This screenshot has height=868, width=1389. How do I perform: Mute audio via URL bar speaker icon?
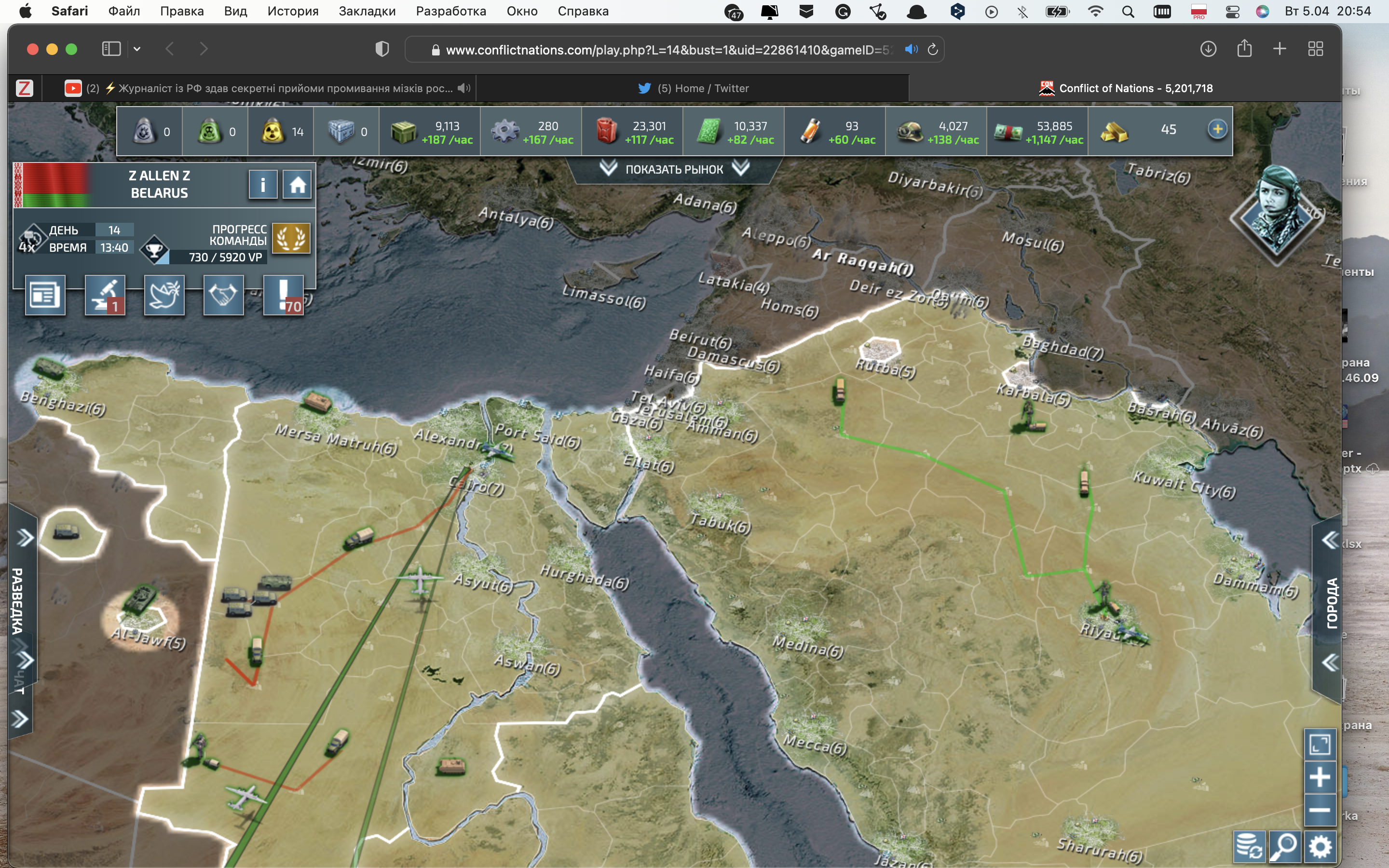tap(911, 49)
